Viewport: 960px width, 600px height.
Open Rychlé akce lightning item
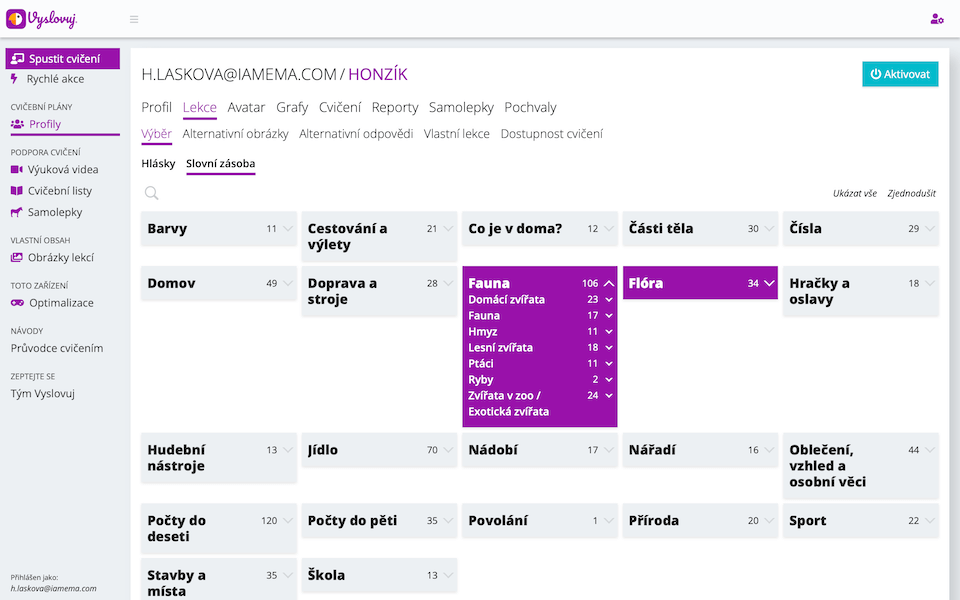pos(55,79)
